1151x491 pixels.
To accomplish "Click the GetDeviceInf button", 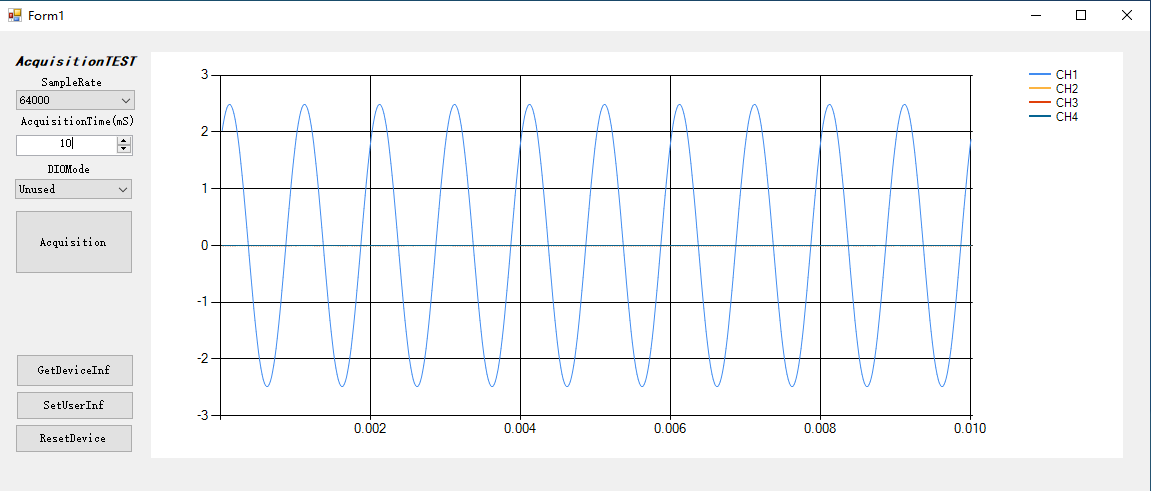I will click(74, 370).
